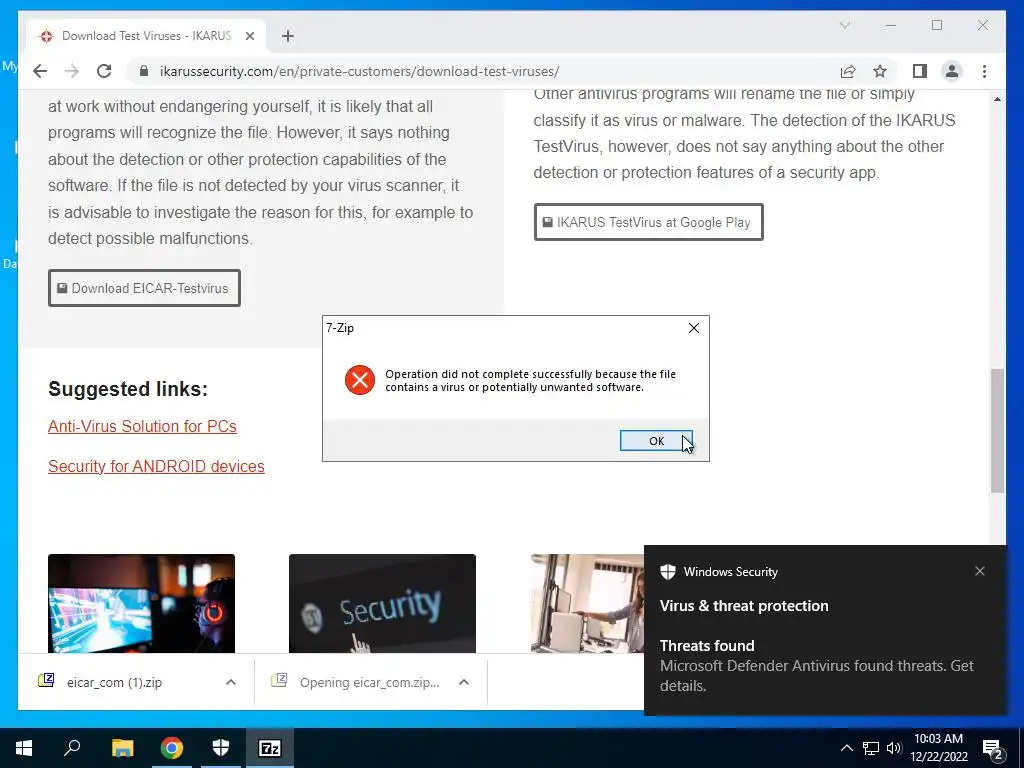Switch to Chrome in the taskbar
1024x768 pixels.
point(172,748)
